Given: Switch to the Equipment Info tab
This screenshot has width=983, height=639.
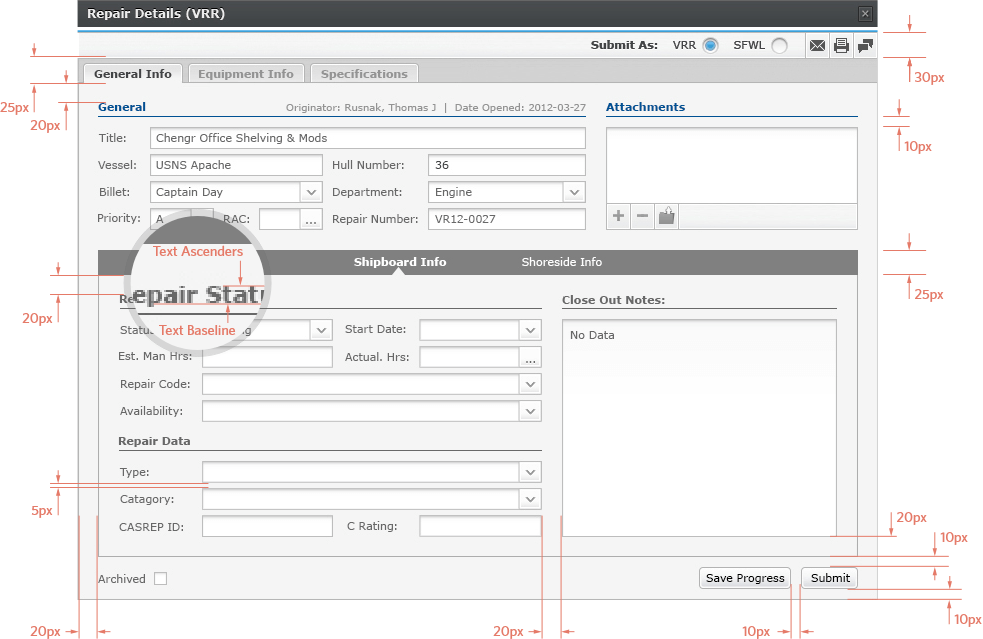Looking at the screenshot, I should [x=246, y=73].
